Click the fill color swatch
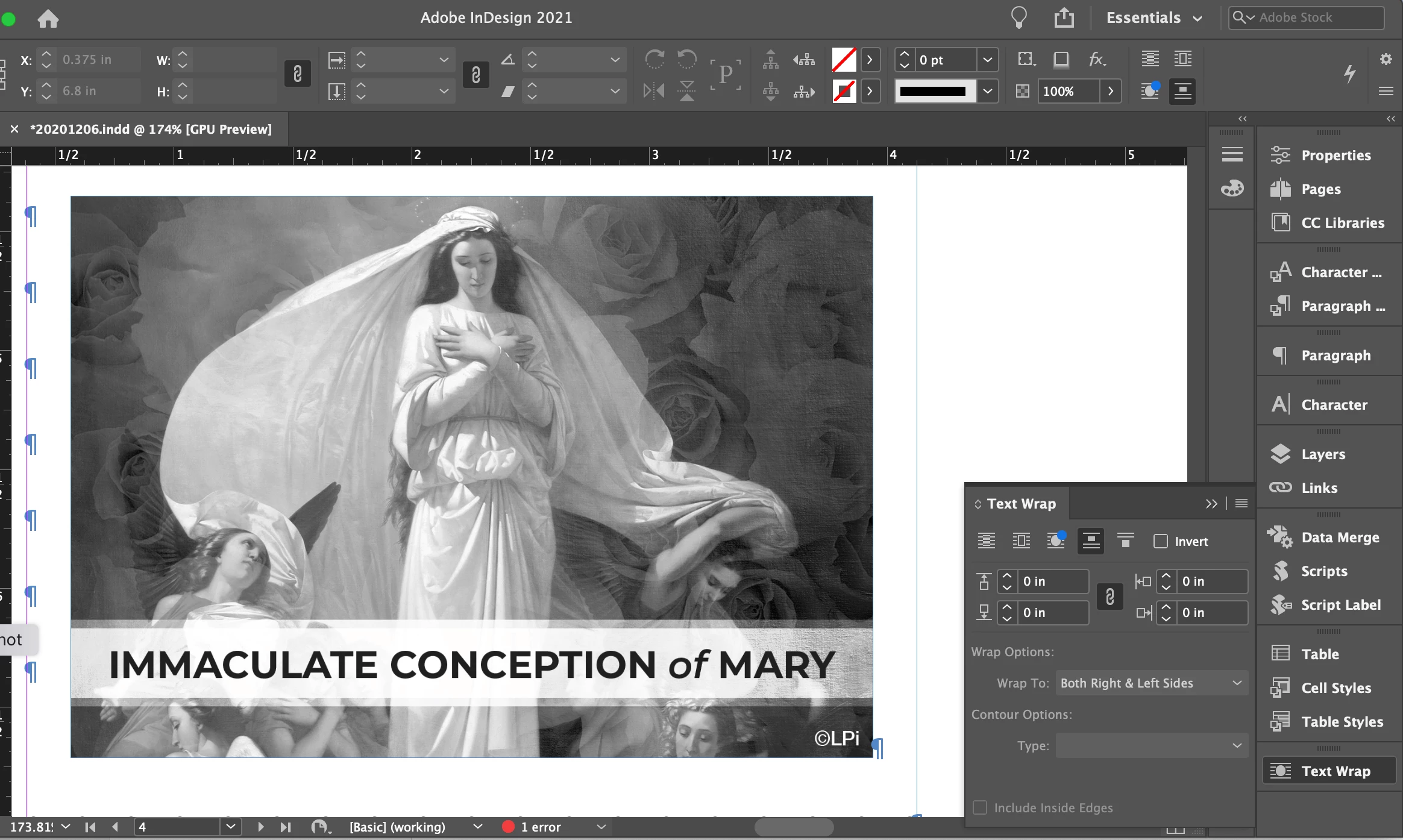1403x840 pixels. (x=844, y=60)
